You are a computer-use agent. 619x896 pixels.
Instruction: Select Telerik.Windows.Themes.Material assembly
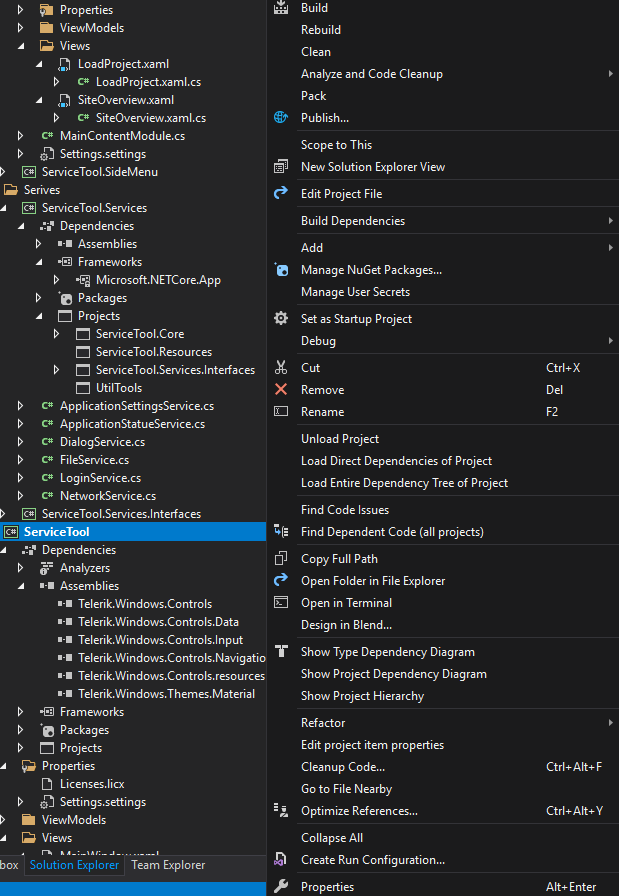tap(166, 694)
